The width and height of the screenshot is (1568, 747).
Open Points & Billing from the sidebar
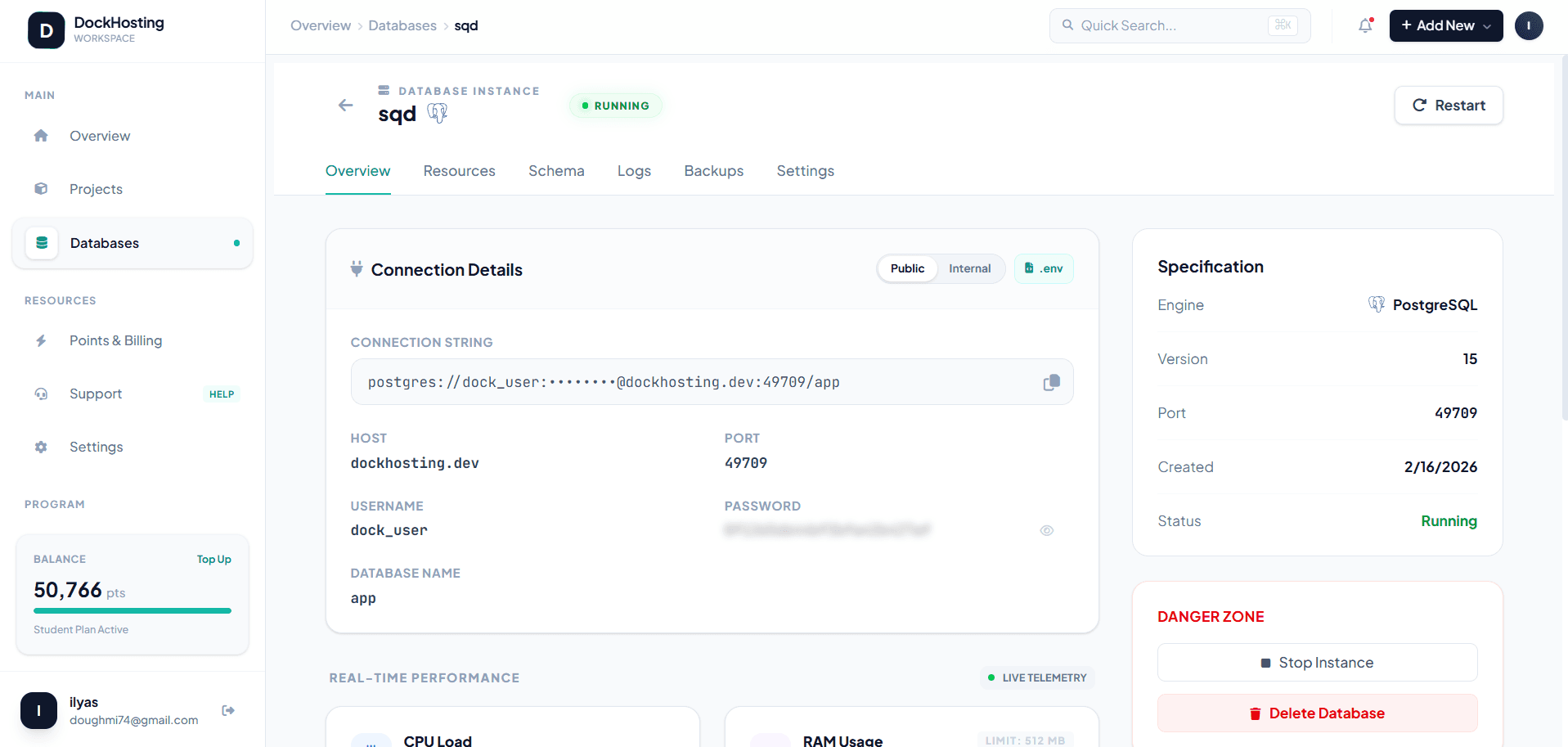pos(115,340)
